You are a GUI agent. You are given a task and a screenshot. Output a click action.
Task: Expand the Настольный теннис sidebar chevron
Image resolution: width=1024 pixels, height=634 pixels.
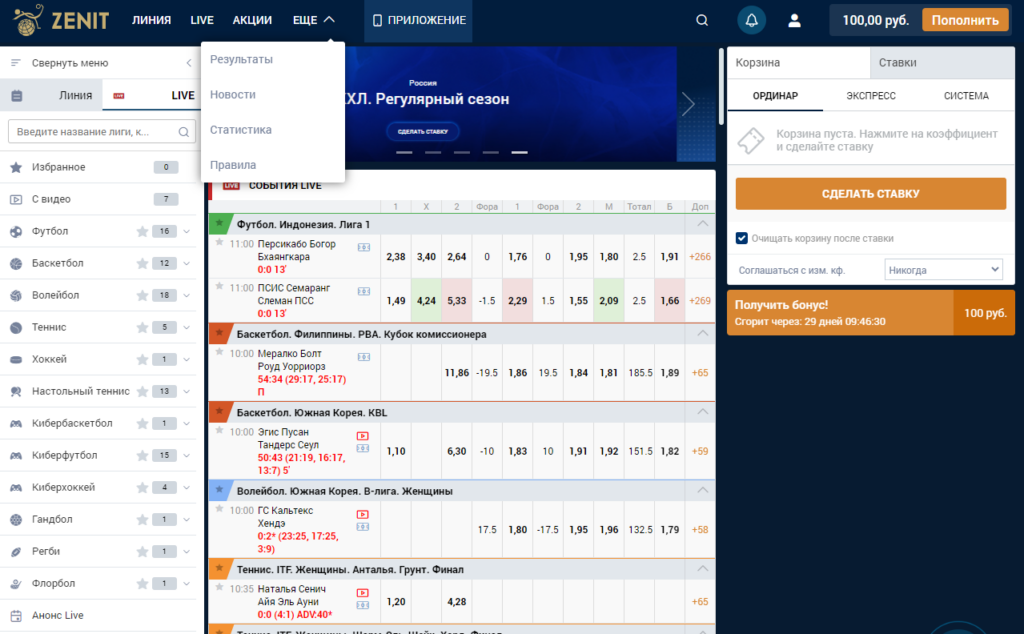tap(187, 391)
